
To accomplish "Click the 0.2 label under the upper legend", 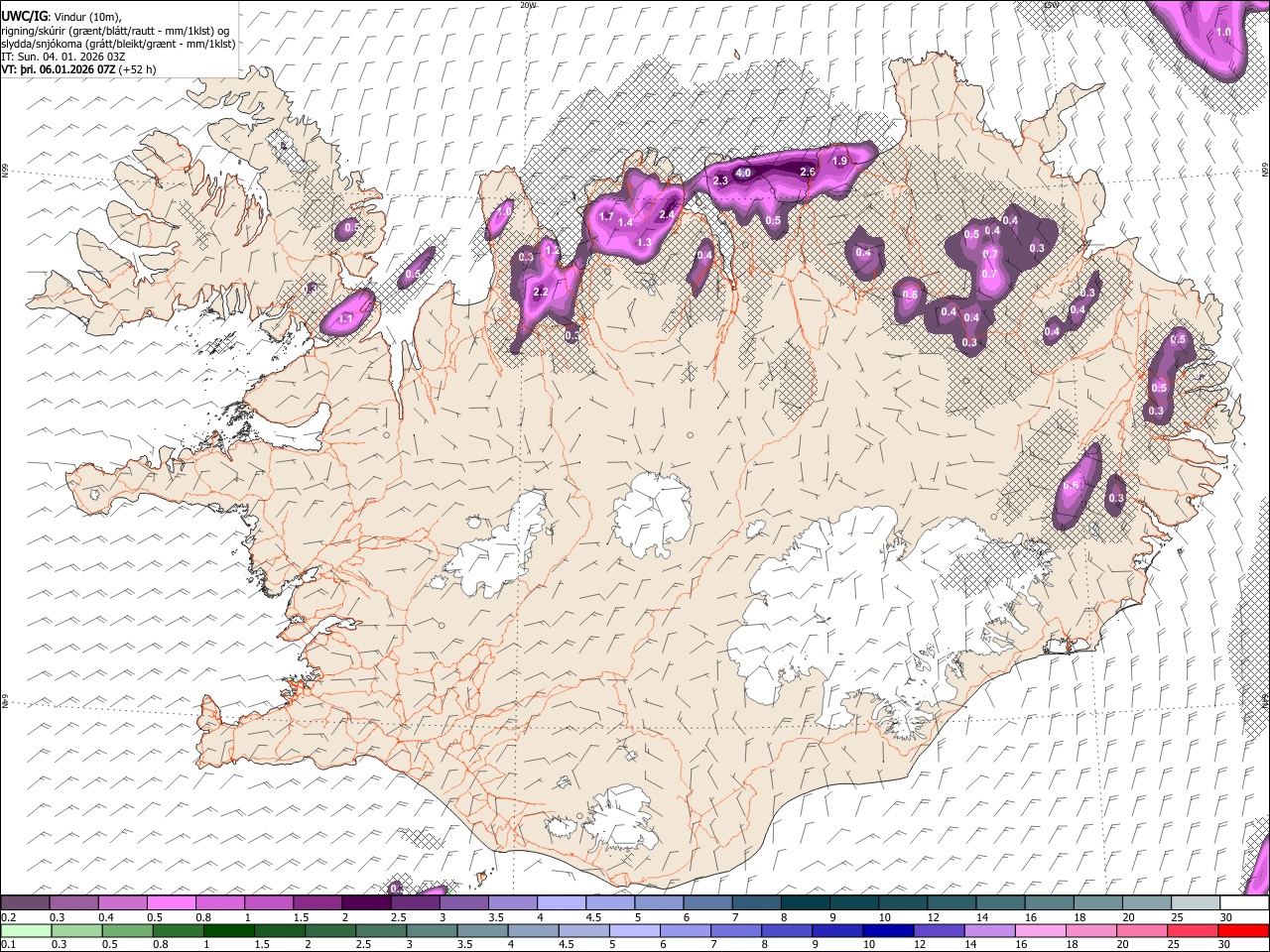I will coord(8,917).
